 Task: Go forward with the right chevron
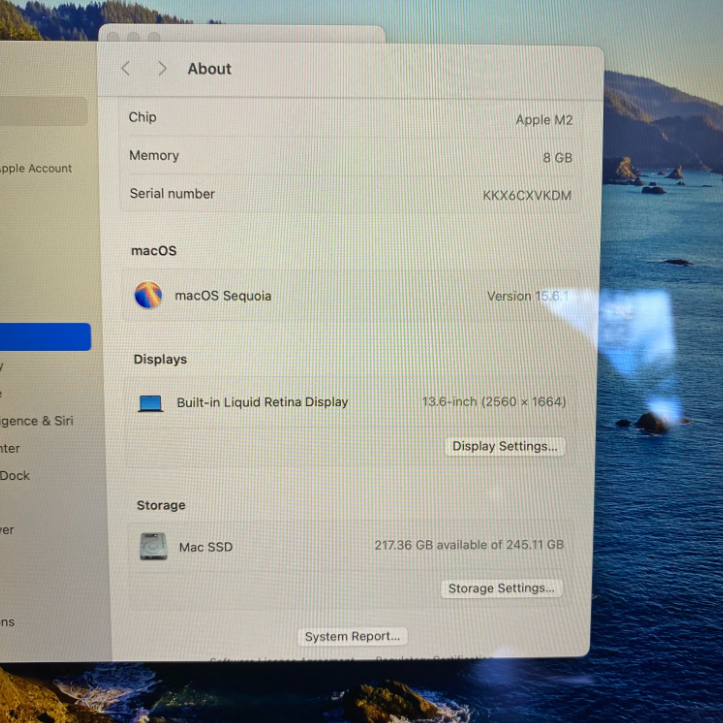[x=162, y=68]
